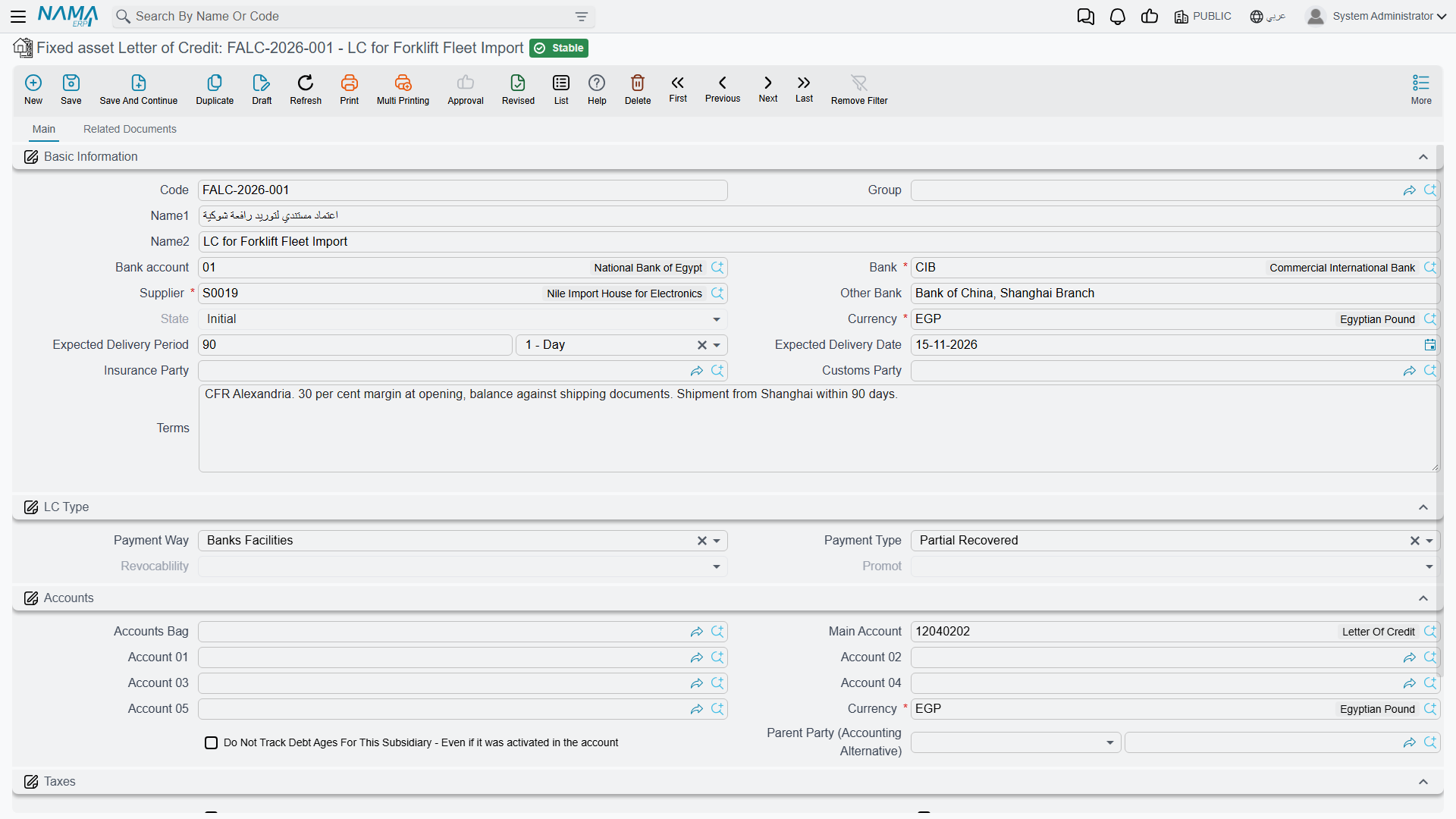Viewport: 1456px width, 819px height.
Task: Switch language to Arabic
Action: coord(1268,17)
